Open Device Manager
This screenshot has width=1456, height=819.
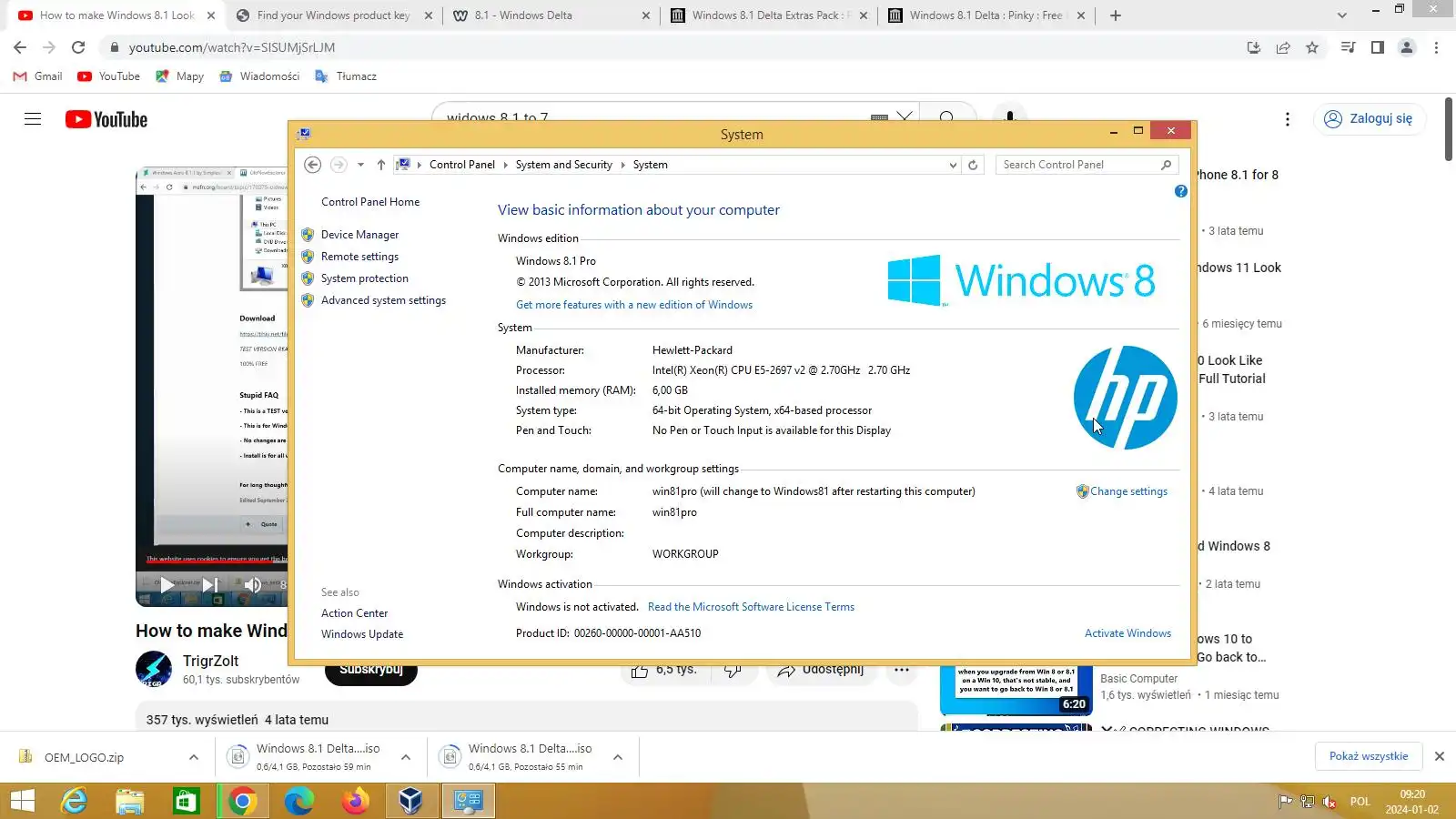359,235
